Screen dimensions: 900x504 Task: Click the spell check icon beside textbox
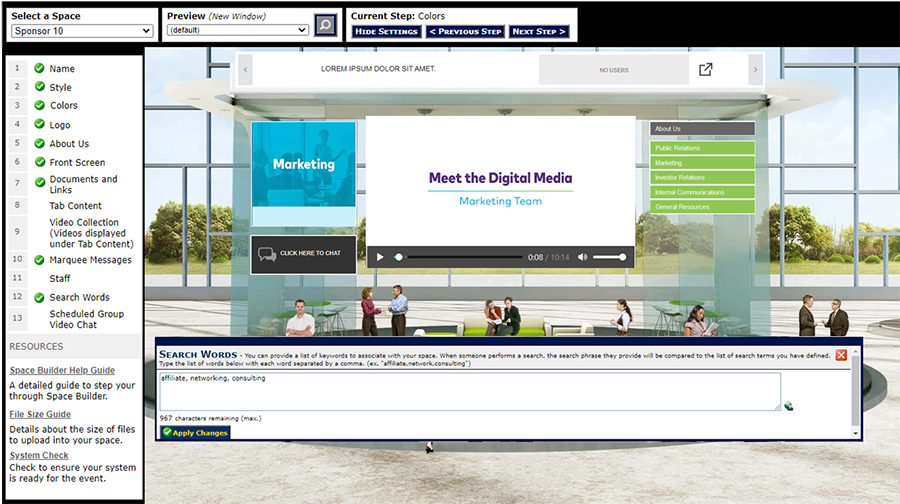point(789,405)
